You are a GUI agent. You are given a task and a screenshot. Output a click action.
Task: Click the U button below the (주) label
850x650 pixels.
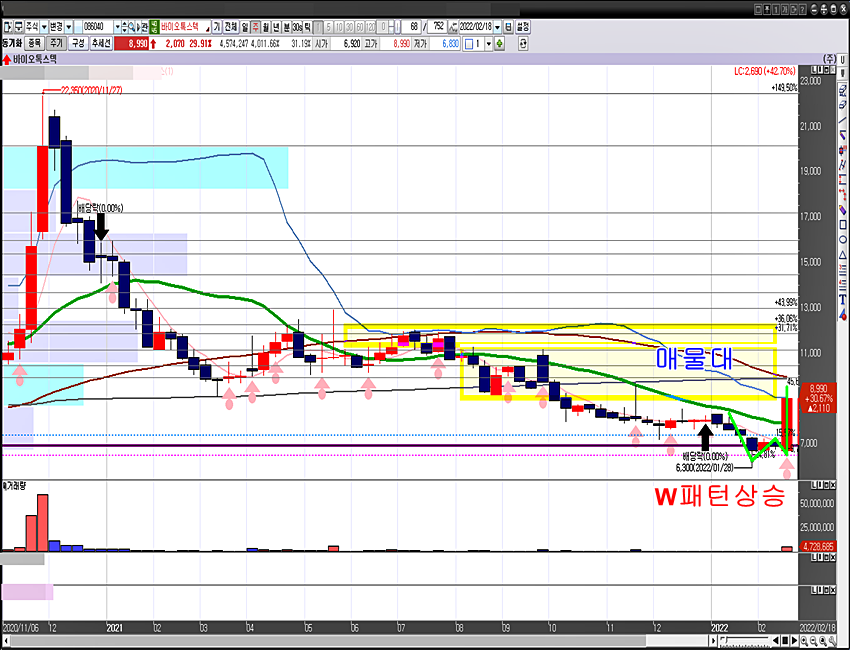point(843,59)
